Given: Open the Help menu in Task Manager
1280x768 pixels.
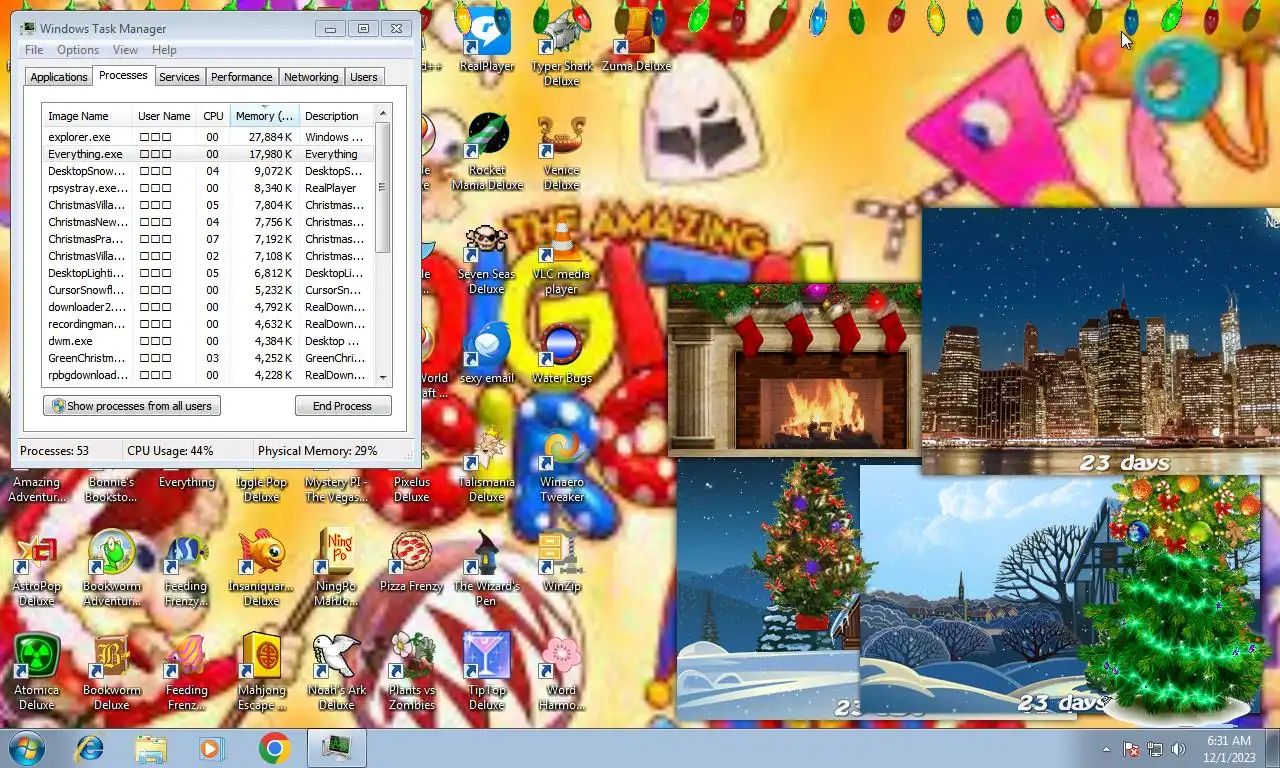Looking at the screenshot, I should tap(164, 50).
